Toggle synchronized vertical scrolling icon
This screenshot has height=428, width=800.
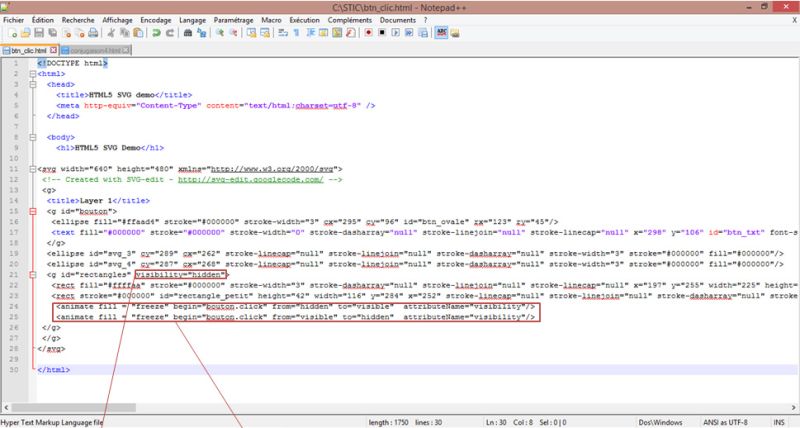[252, 33]
